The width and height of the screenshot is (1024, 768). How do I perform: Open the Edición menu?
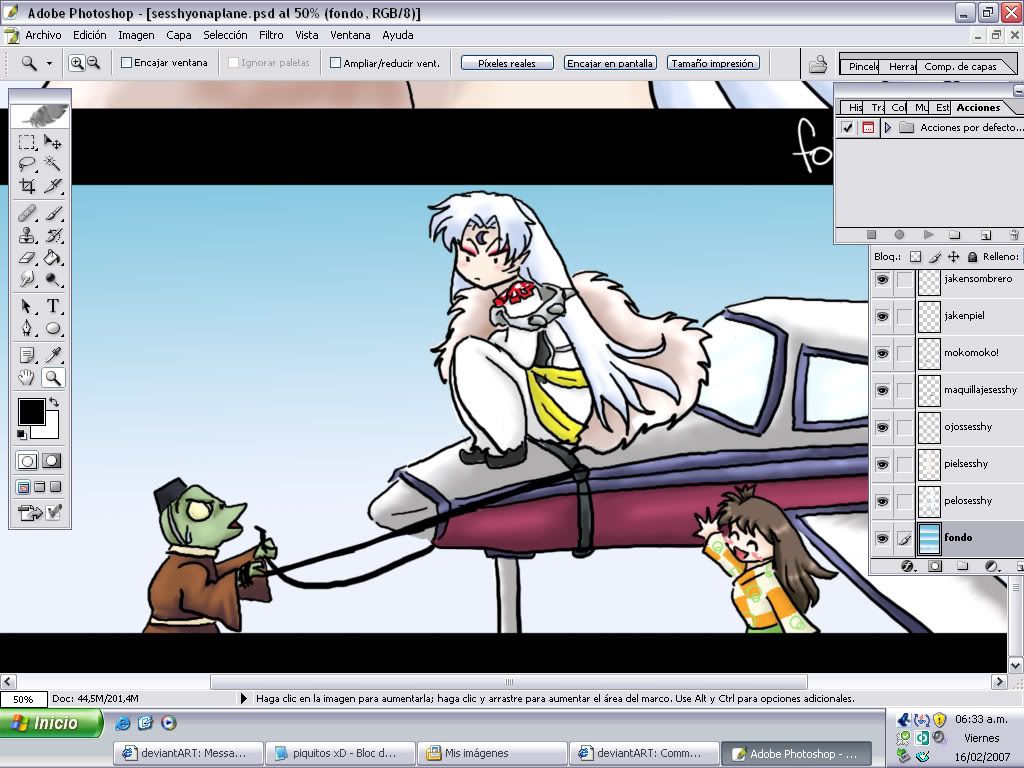89,35
